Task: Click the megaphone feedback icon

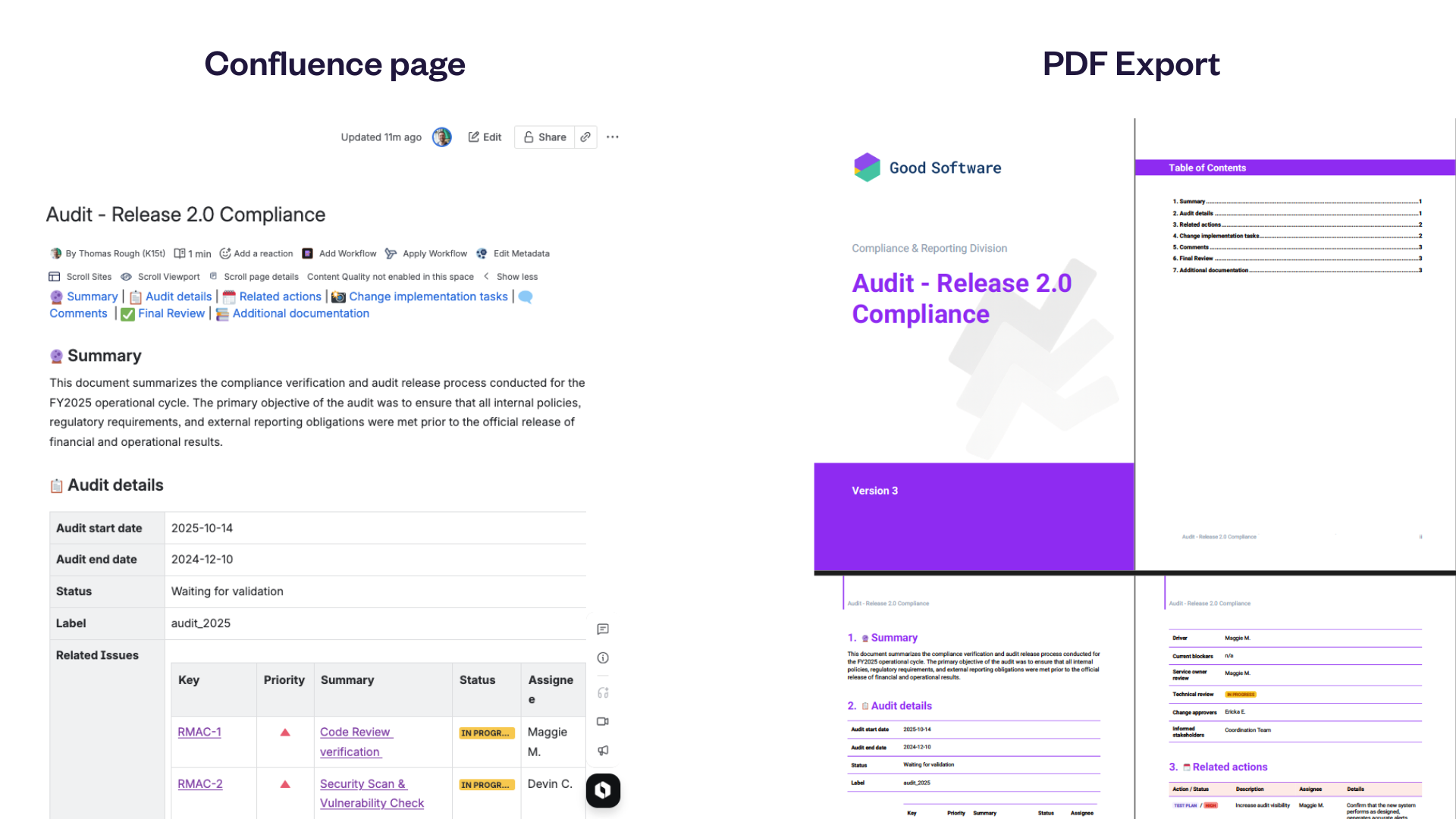Action: pyautogui.click(x=603, y=750)
